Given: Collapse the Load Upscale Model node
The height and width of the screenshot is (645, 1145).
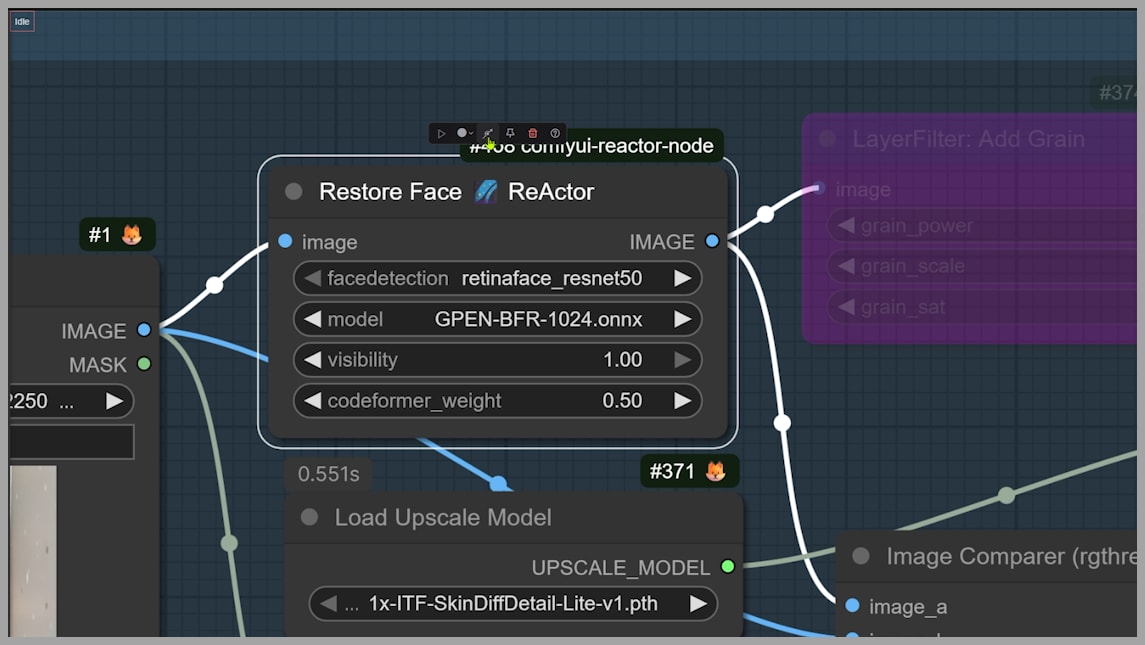Looking at the screenshot, I should [x=310, y=517].
